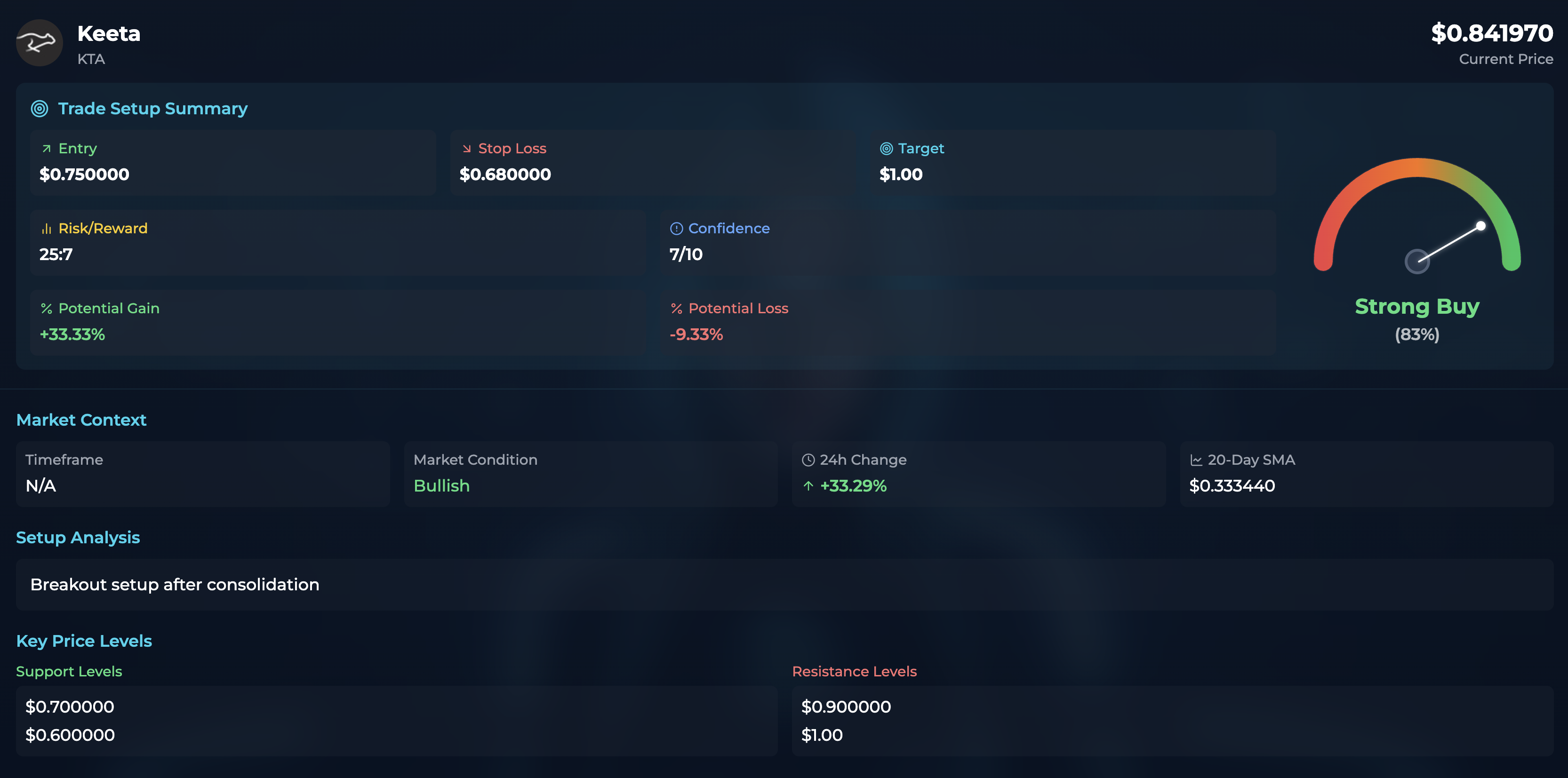Screen dimensions: 1568x778
Task: Click the Potential Loss label
Action: coord(738,309)
